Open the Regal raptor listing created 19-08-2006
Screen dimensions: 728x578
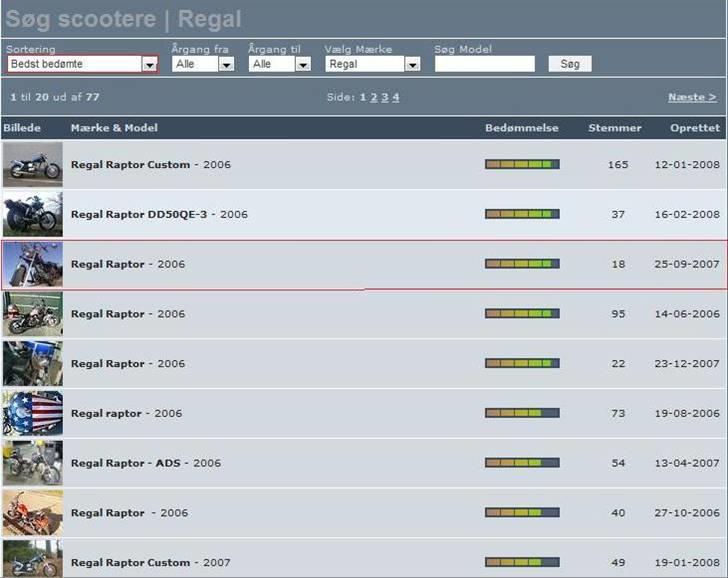[x=126, y=413]
